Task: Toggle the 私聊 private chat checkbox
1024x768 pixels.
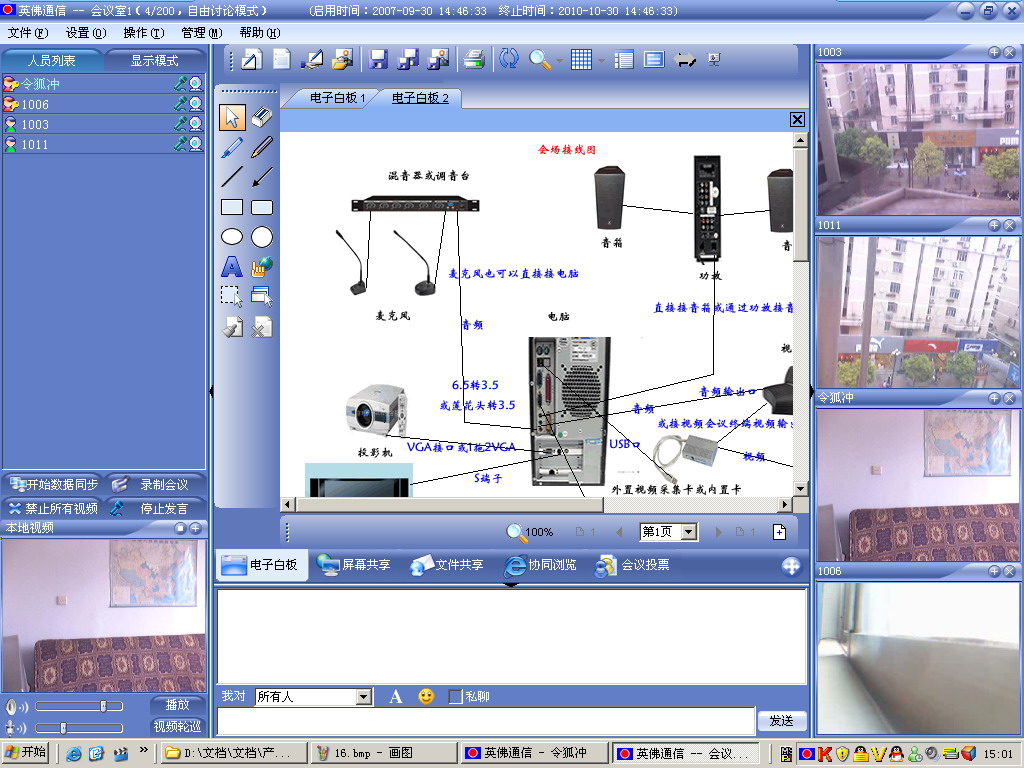Action: (x=455, y=696)
